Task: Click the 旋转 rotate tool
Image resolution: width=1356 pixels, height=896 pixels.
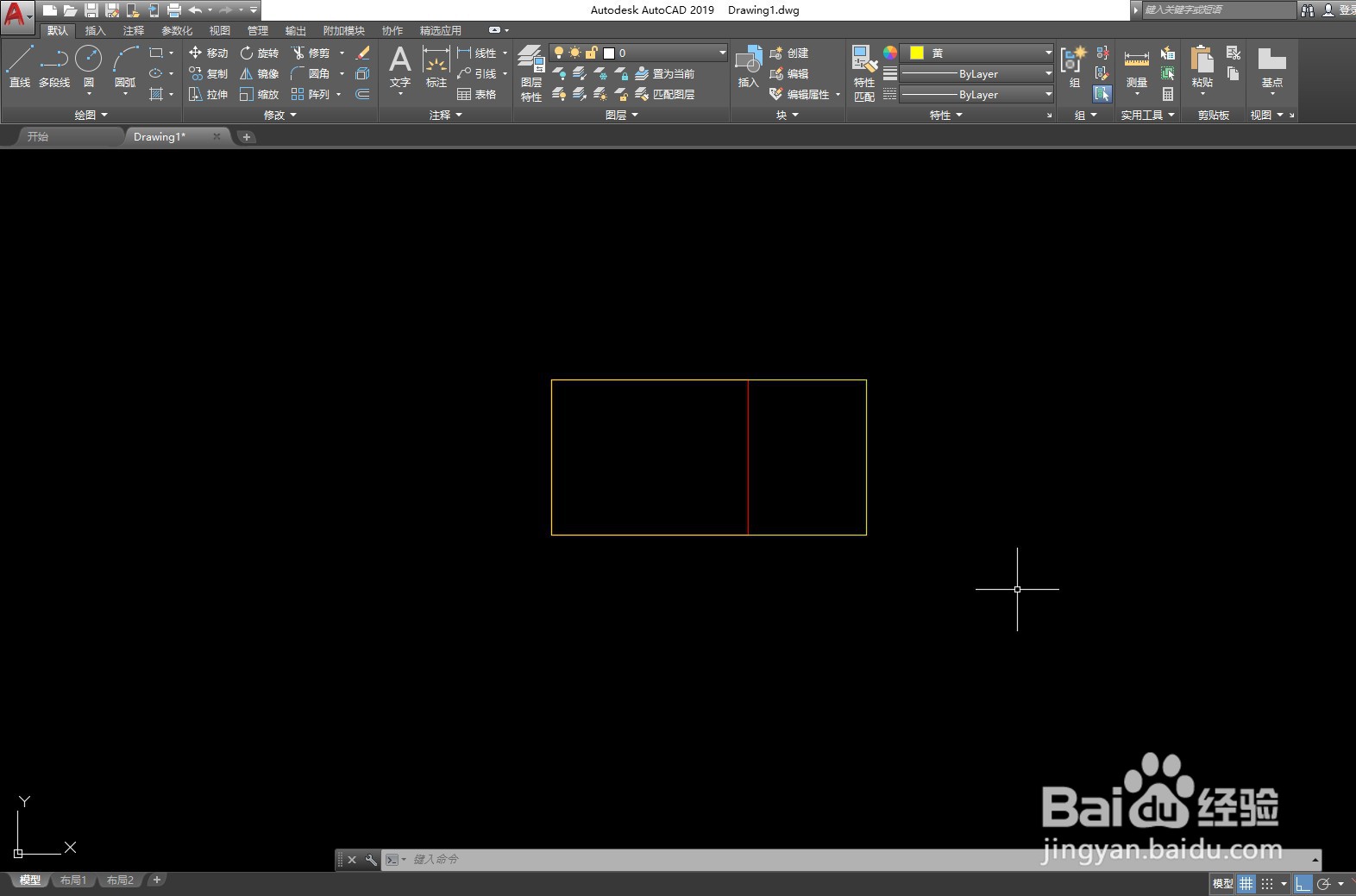Action: pos(260,53)
